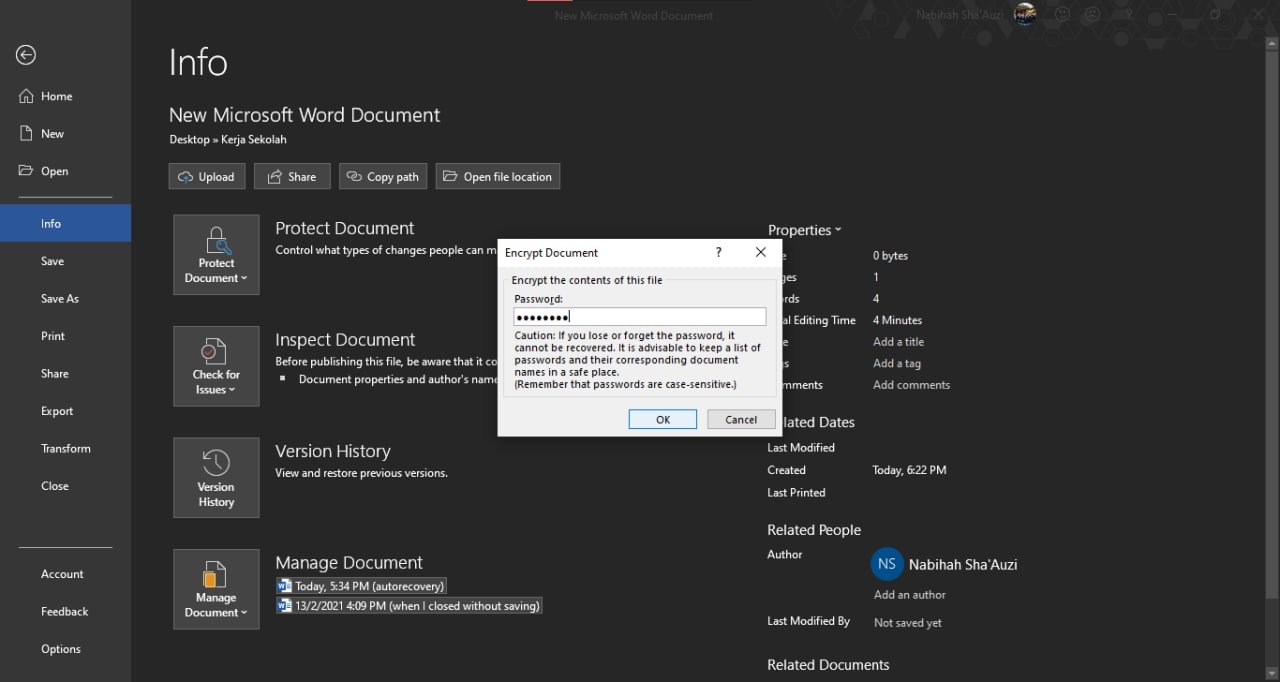Open Account in the sidebar

(65, 574)
